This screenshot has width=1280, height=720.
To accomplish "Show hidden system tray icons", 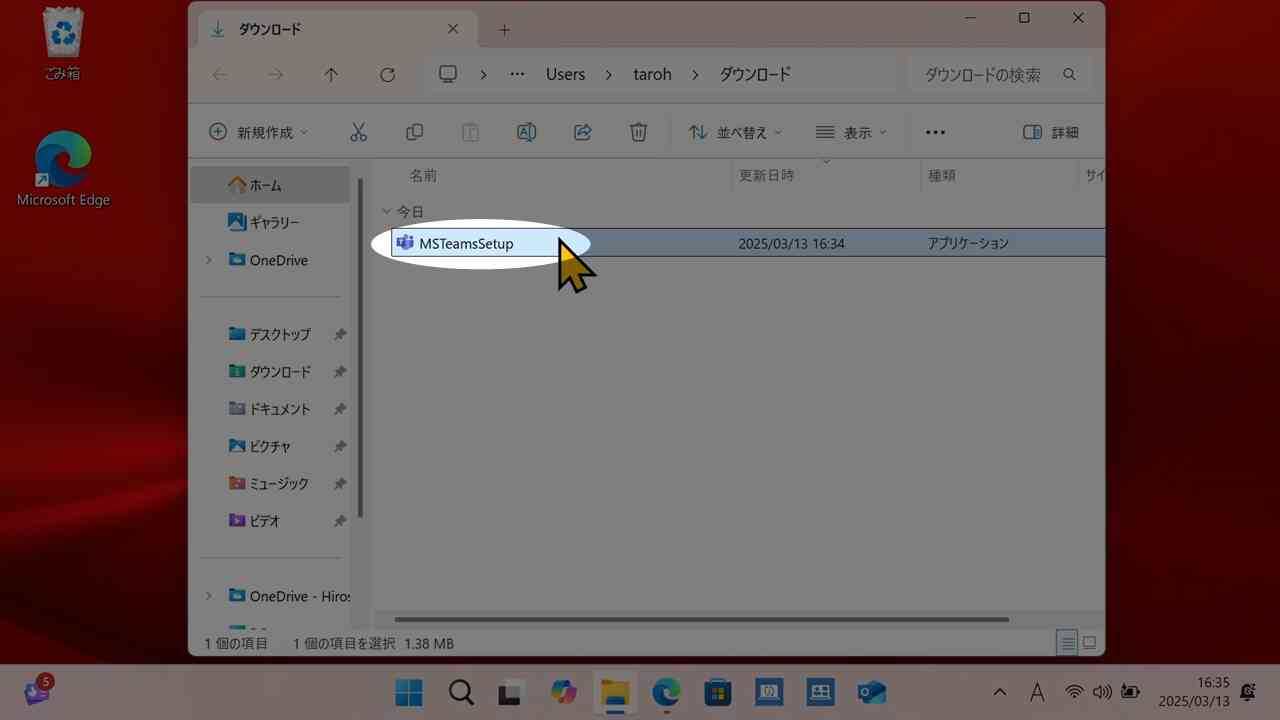I will (x=1000, y=692).
